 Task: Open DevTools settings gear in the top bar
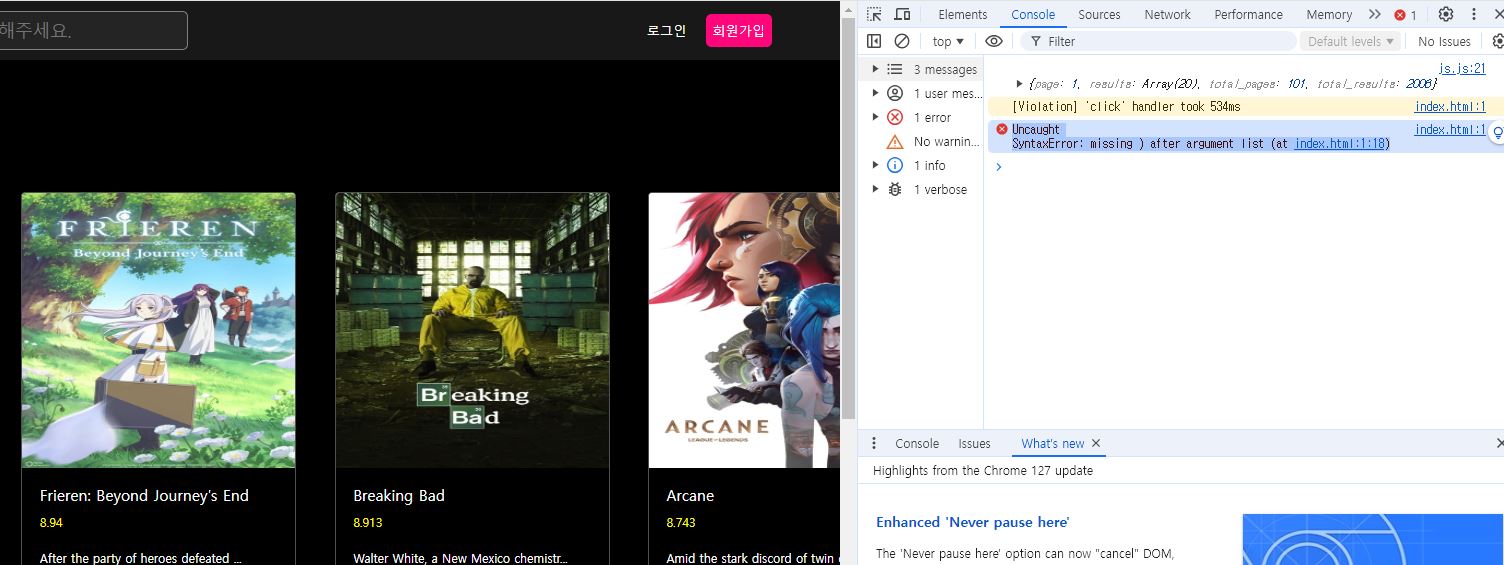[1446, 14]
